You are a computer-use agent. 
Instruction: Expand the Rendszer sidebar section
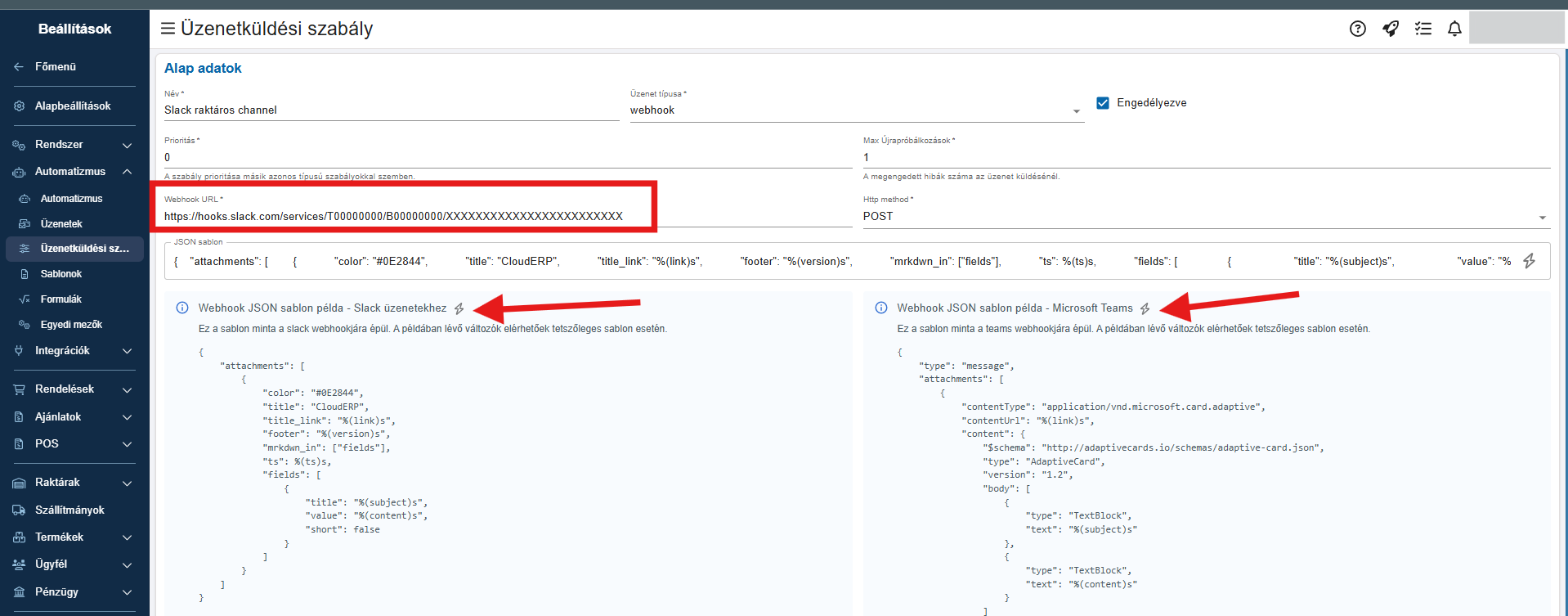tap(127, 145)
